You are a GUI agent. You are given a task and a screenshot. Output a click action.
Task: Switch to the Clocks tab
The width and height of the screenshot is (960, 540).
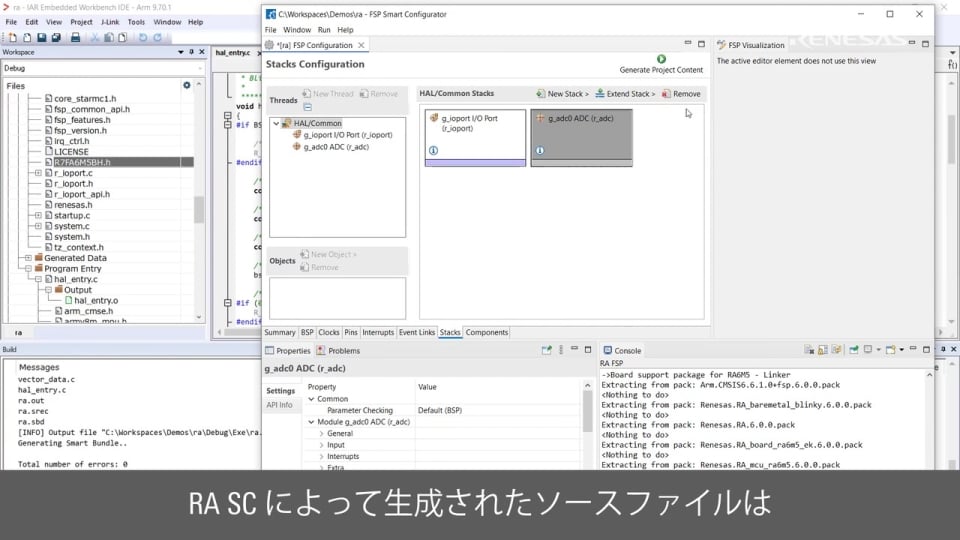click(329, 332)
